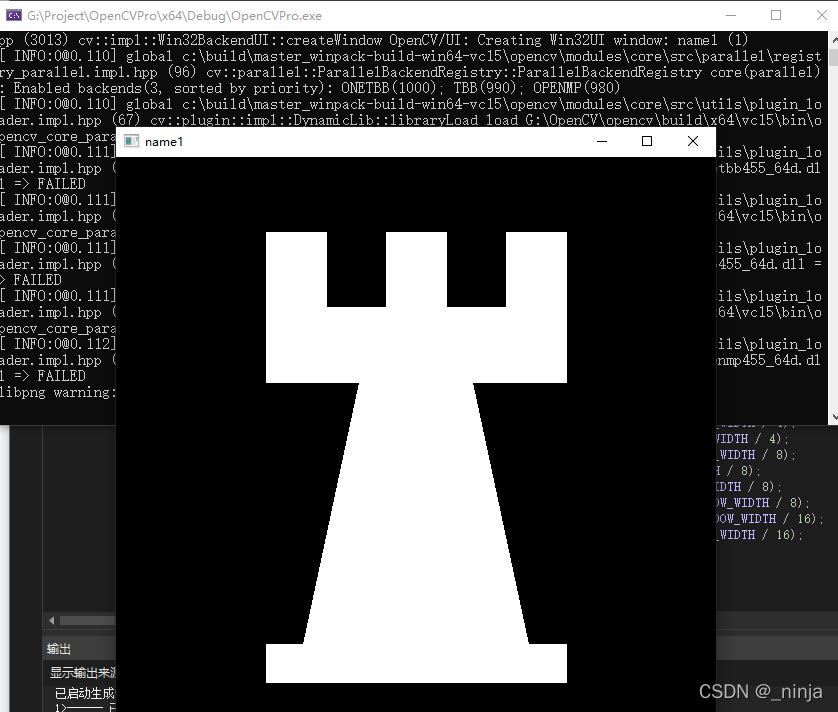Click the console scrollbar down arrow
Viewport: 838px width, 712px height.
(834, 417)
